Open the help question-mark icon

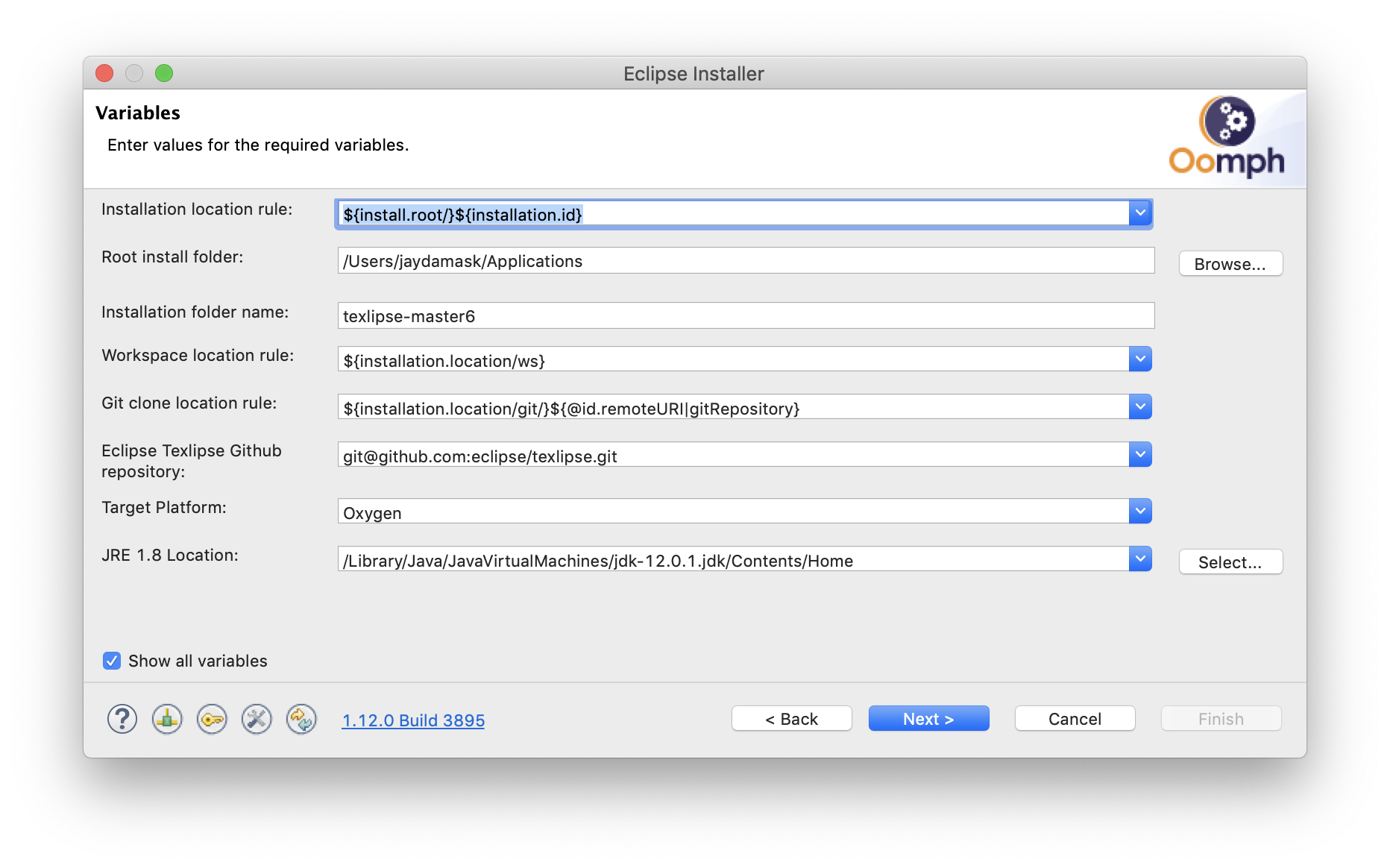122,720
